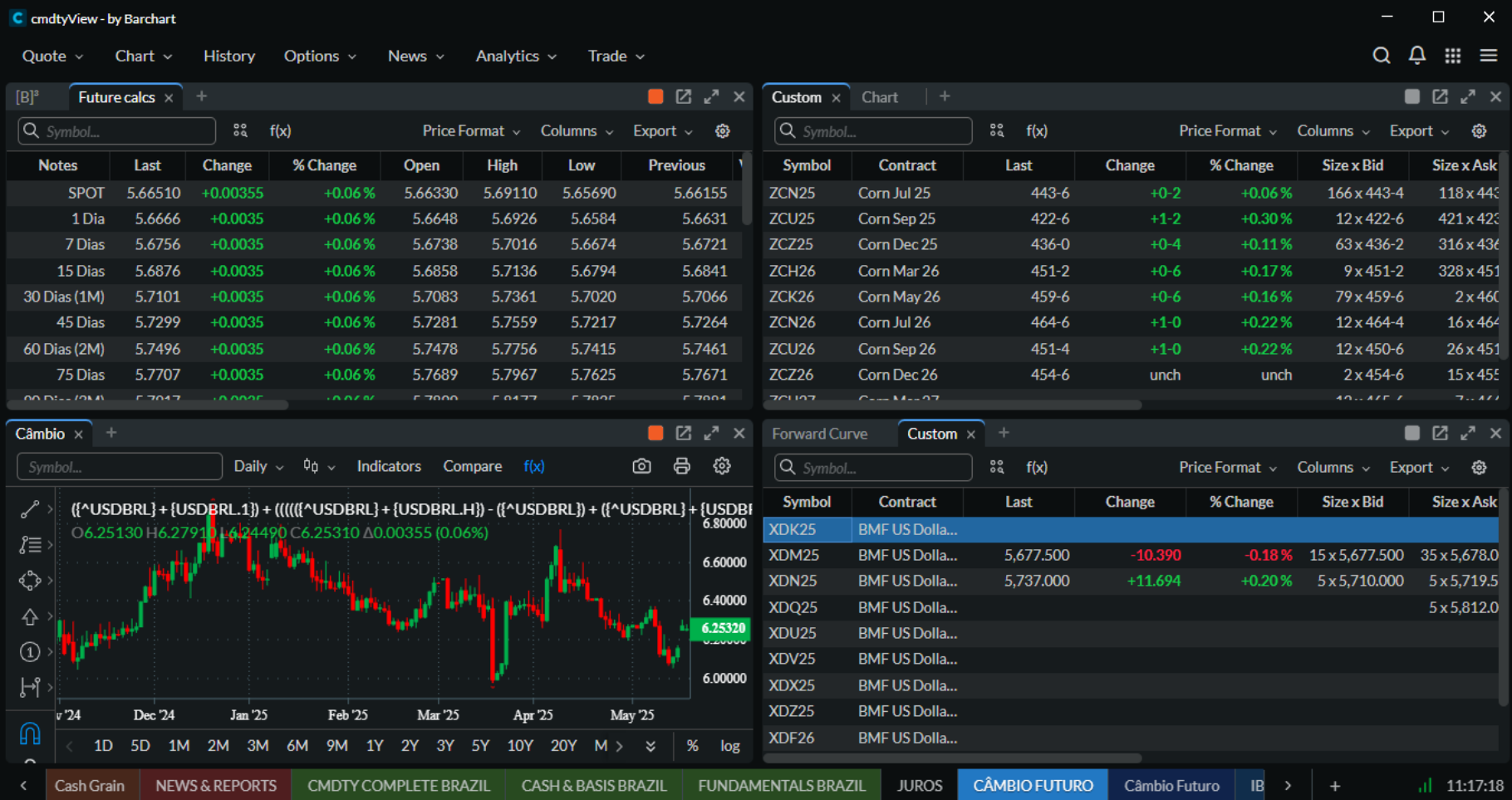Click symbol lookup icon in Future calcs panel
This screenshot has height=800, width=1512.
[240, 130]
